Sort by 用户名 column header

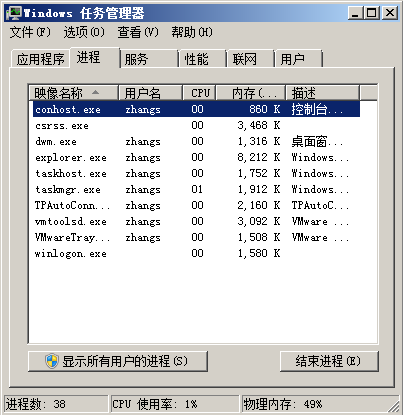[151, 93]
